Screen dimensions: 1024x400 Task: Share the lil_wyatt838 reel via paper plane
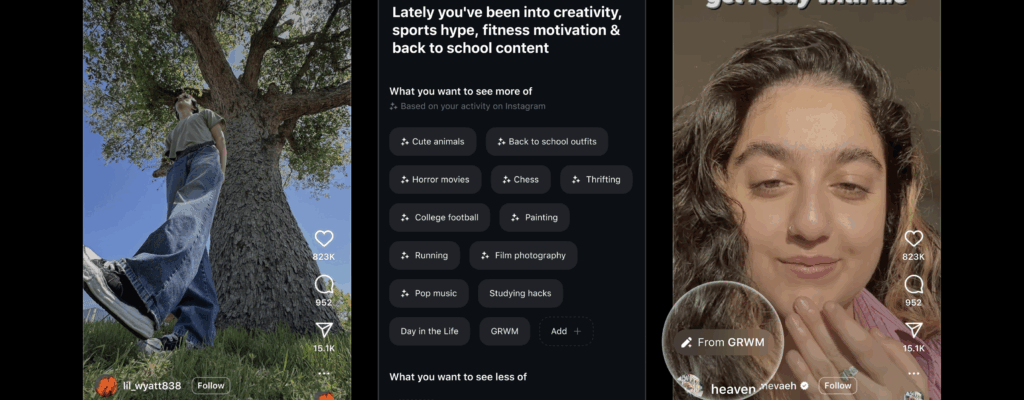tap(324, 330)
